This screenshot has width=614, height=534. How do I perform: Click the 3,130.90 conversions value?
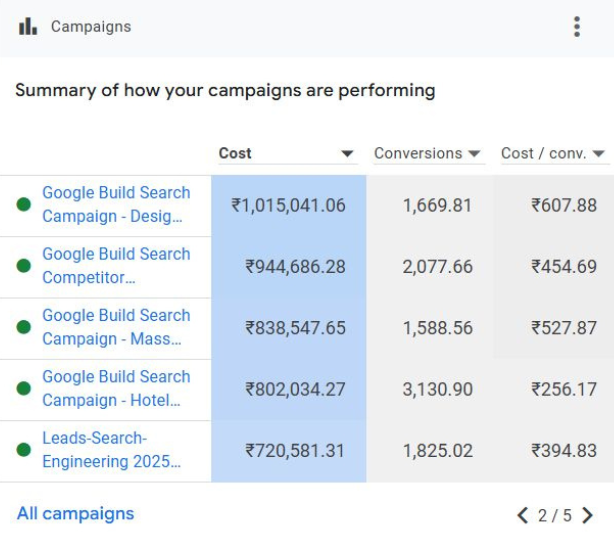pyautogui.click(x=437, y=389)
